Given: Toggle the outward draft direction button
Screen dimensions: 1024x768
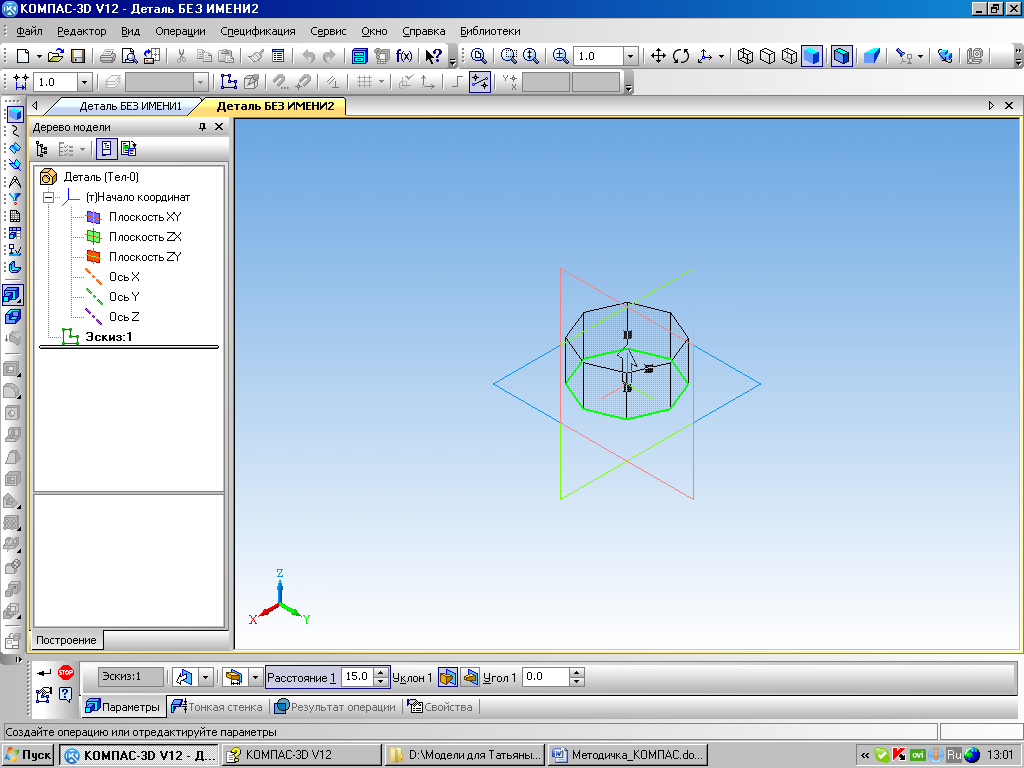Looking at the screenshot, I should [x=447, y=677].
